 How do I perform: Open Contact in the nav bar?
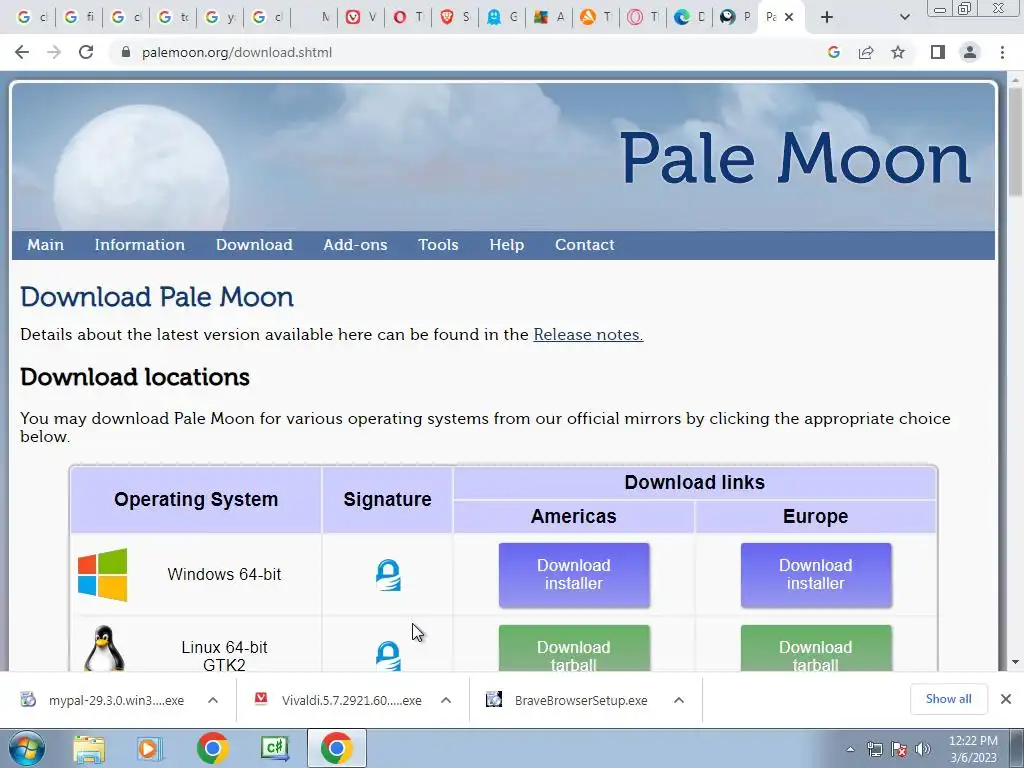click(x=584, y=245)
